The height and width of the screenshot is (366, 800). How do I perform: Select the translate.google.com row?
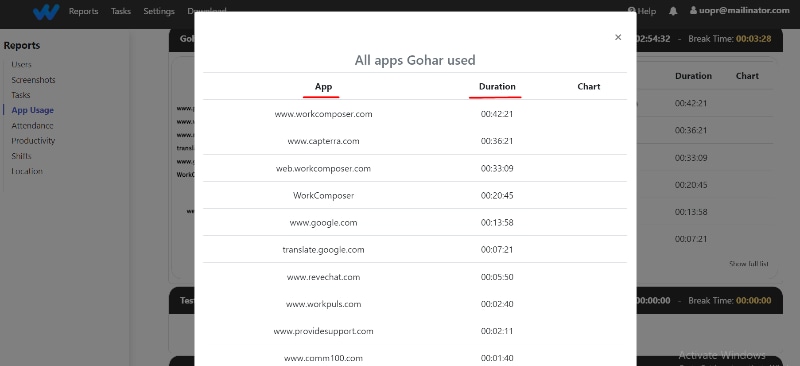click(x=415, y=249)
